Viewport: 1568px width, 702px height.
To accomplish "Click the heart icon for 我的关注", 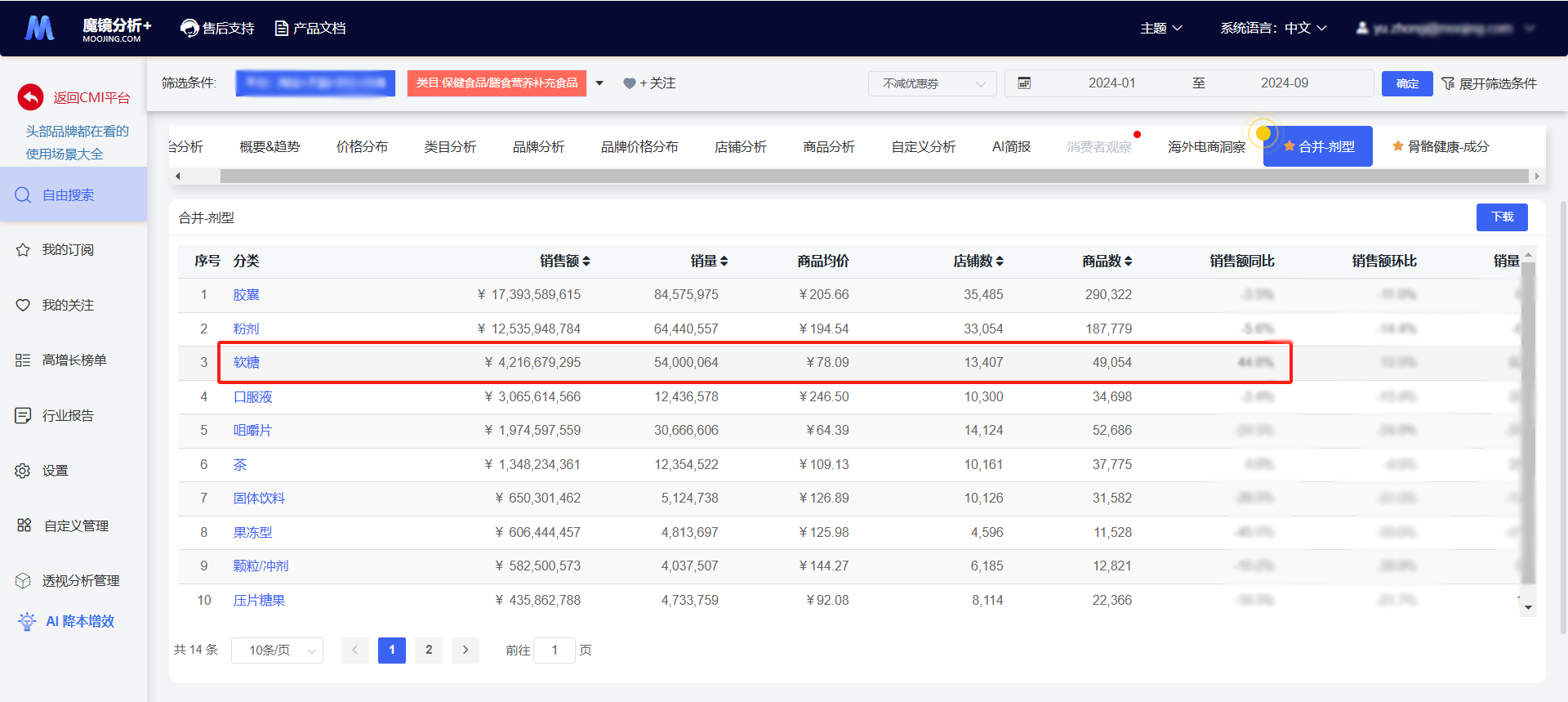I will pyautogui.click(x=23, y=305).
